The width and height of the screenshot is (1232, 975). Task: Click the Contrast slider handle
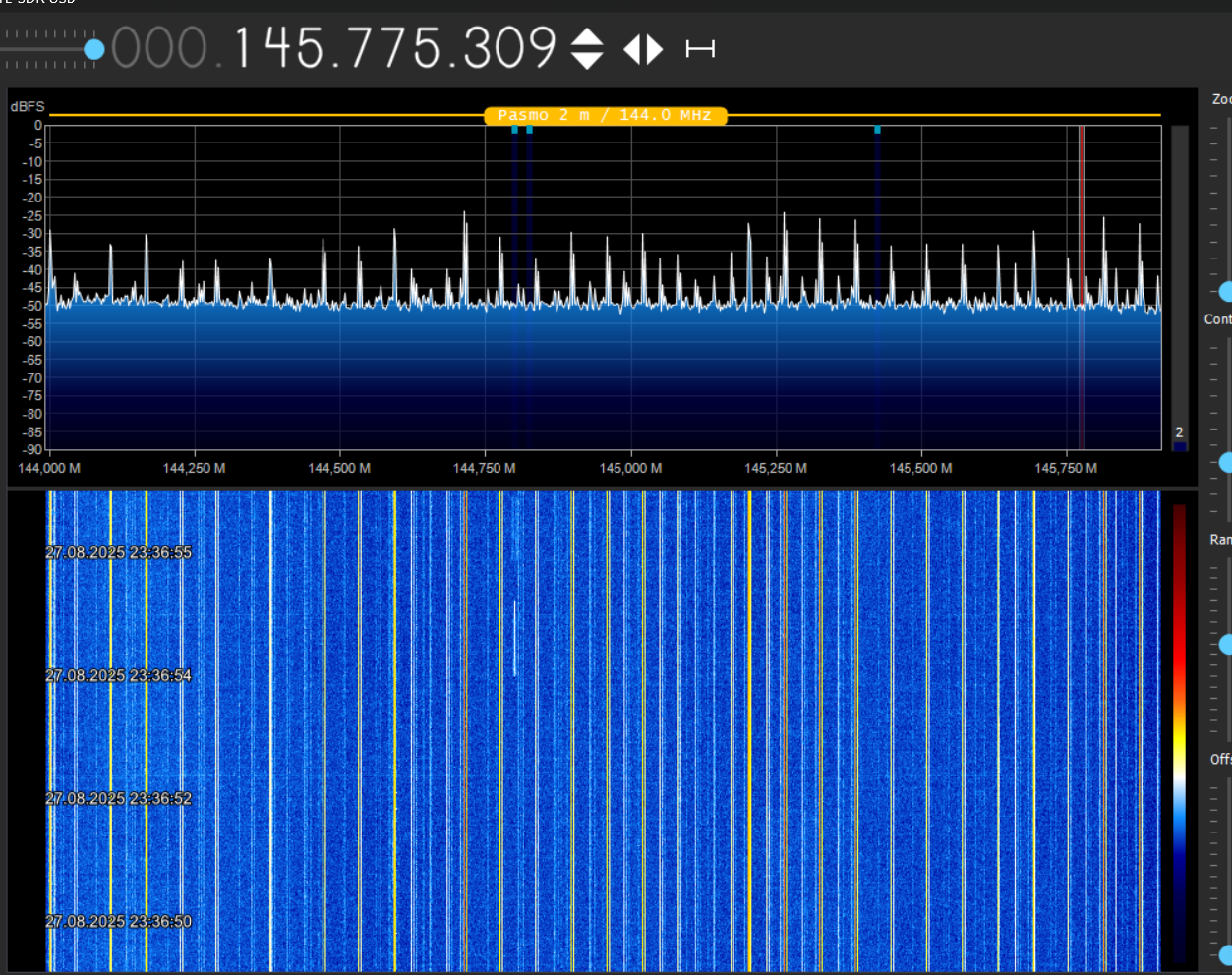click(1225, 462)
